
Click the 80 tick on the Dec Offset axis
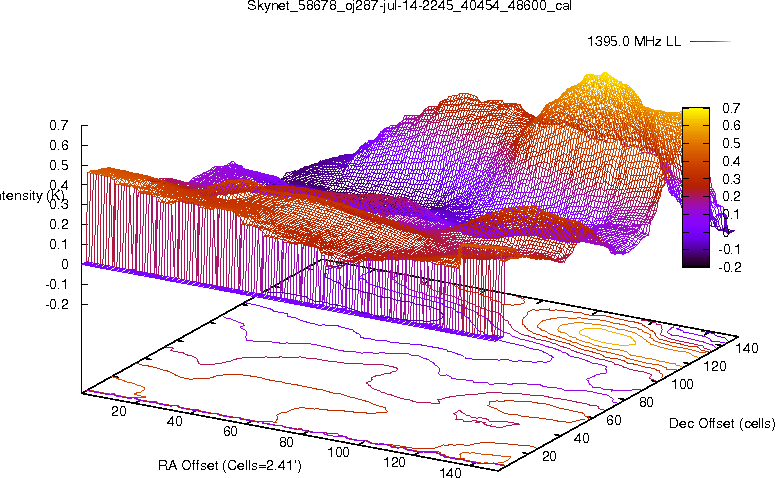tap(646, 402)
